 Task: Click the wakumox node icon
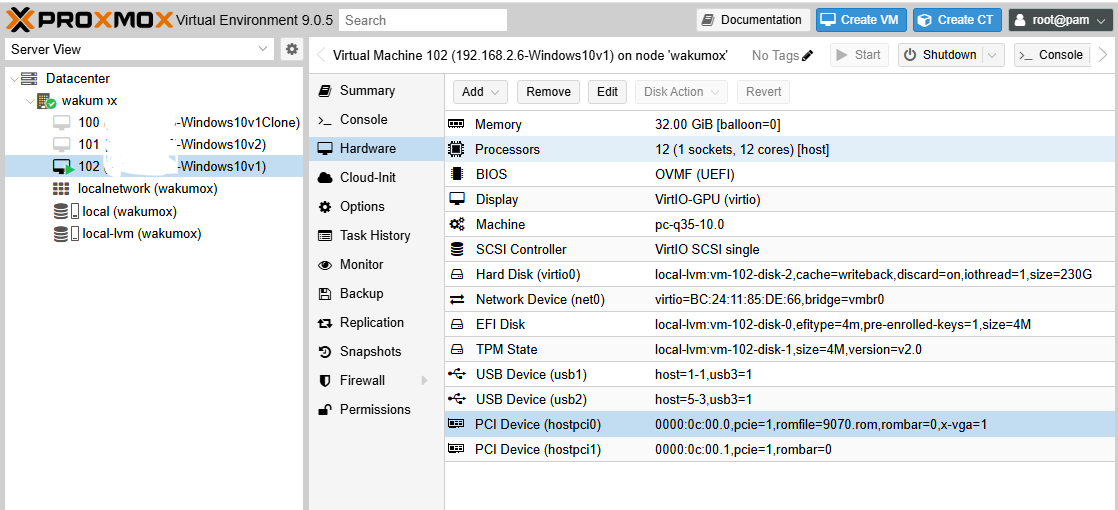[46, 101]
